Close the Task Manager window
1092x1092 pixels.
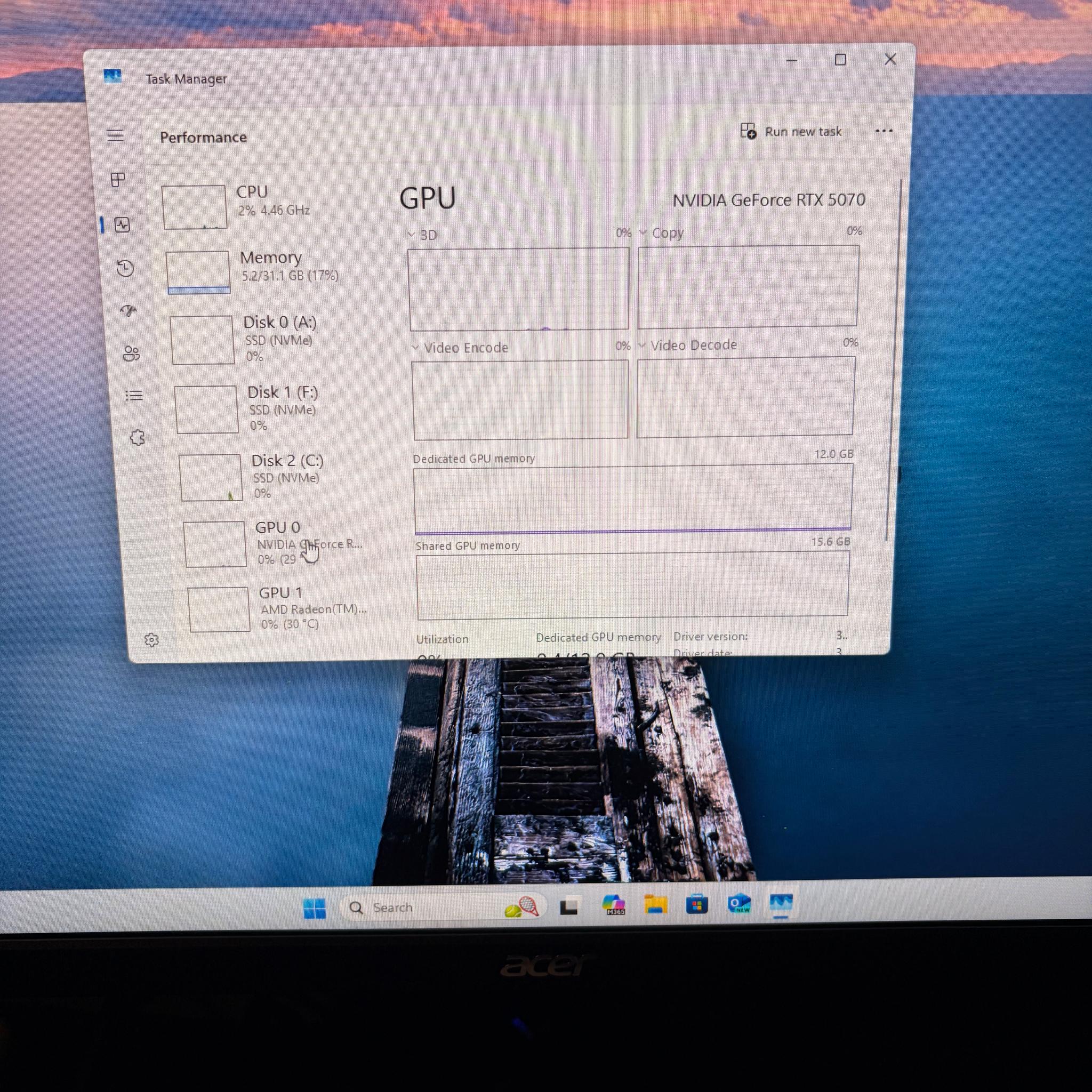point(890,59)
